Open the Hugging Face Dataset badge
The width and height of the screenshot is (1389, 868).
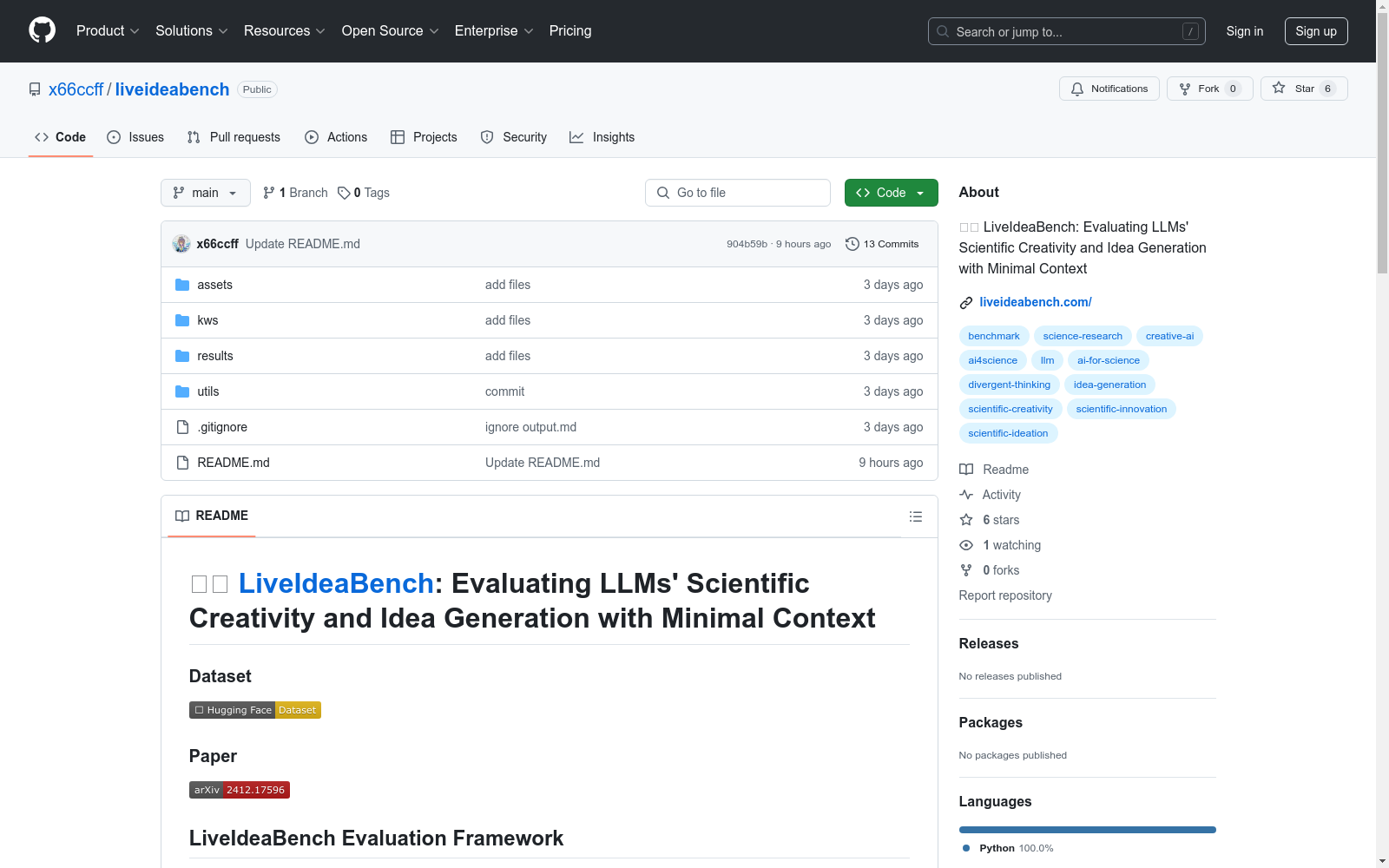click(255, 710)
